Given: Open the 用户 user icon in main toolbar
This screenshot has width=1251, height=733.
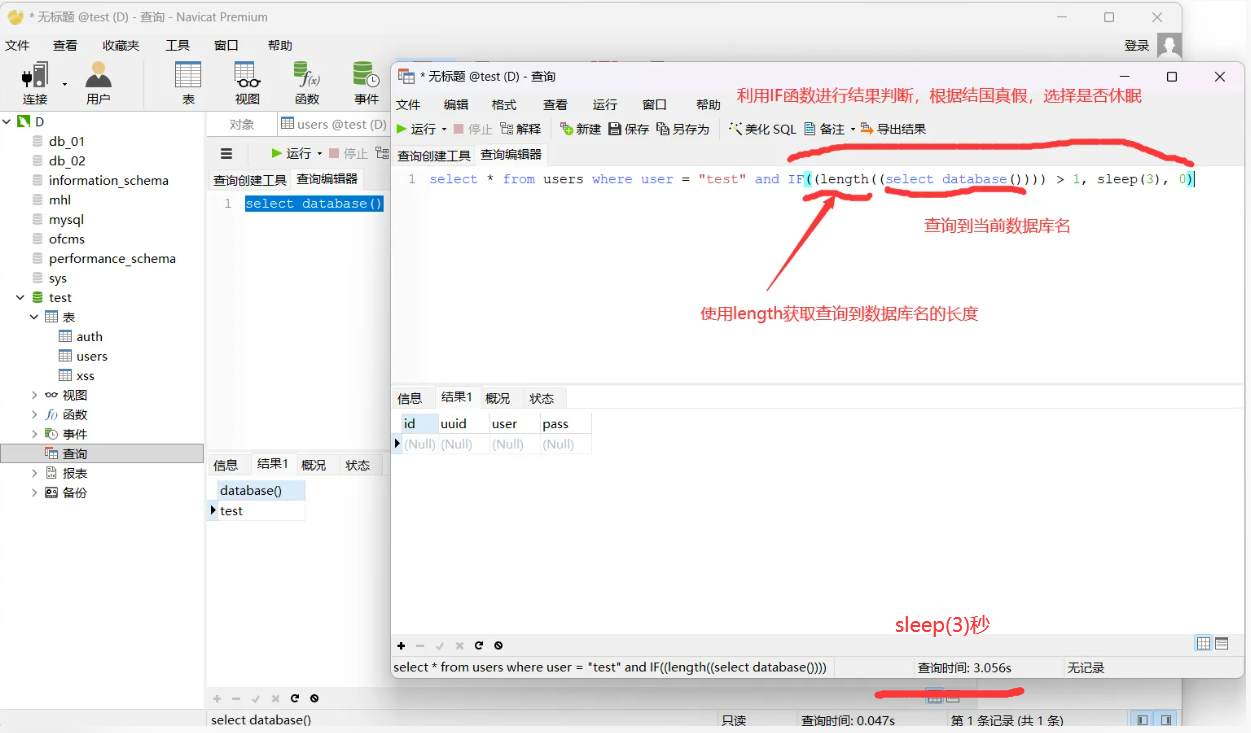Looking at the screenshot, I should point(98,83).
